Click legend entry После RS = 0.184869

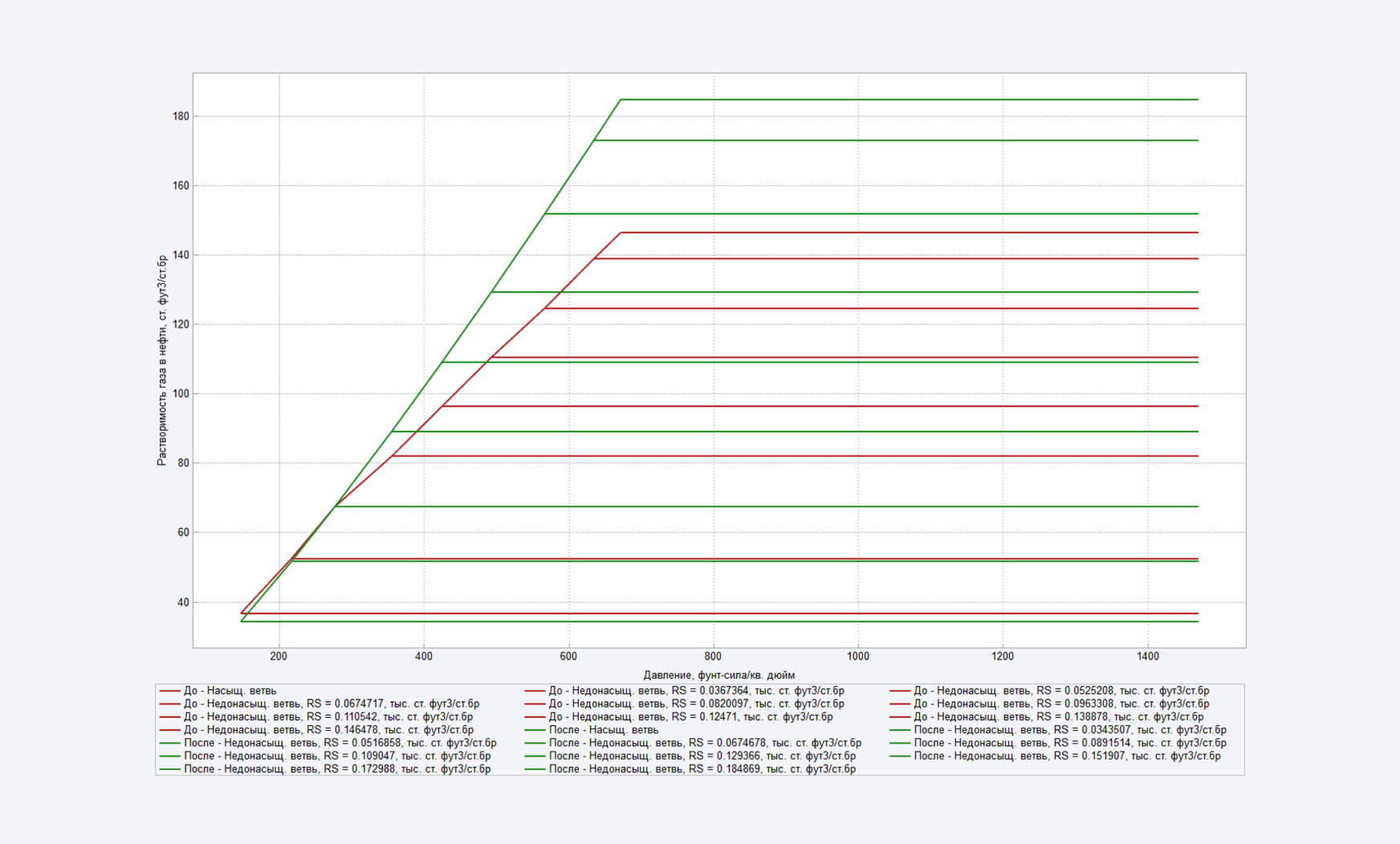pyautogui.click(x=690, y=769)
